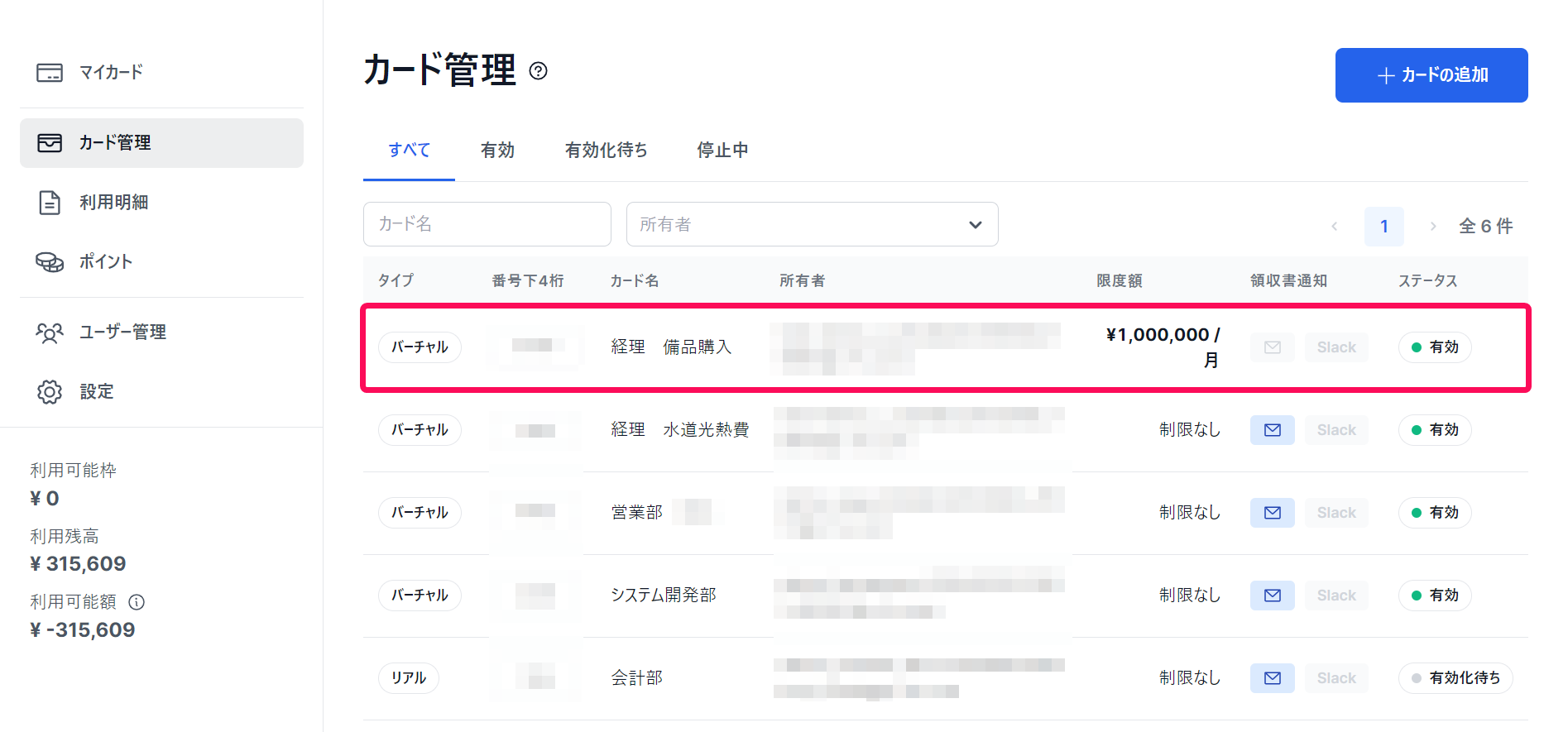
Task: Click info icon next to 利用可能額
Action: [x=137, y=602]
